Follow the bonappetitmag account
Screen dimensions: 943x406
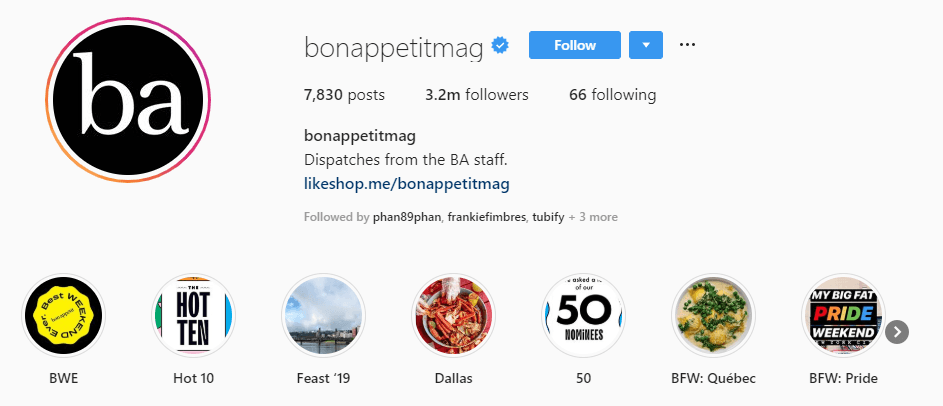(x=574, y=45)
